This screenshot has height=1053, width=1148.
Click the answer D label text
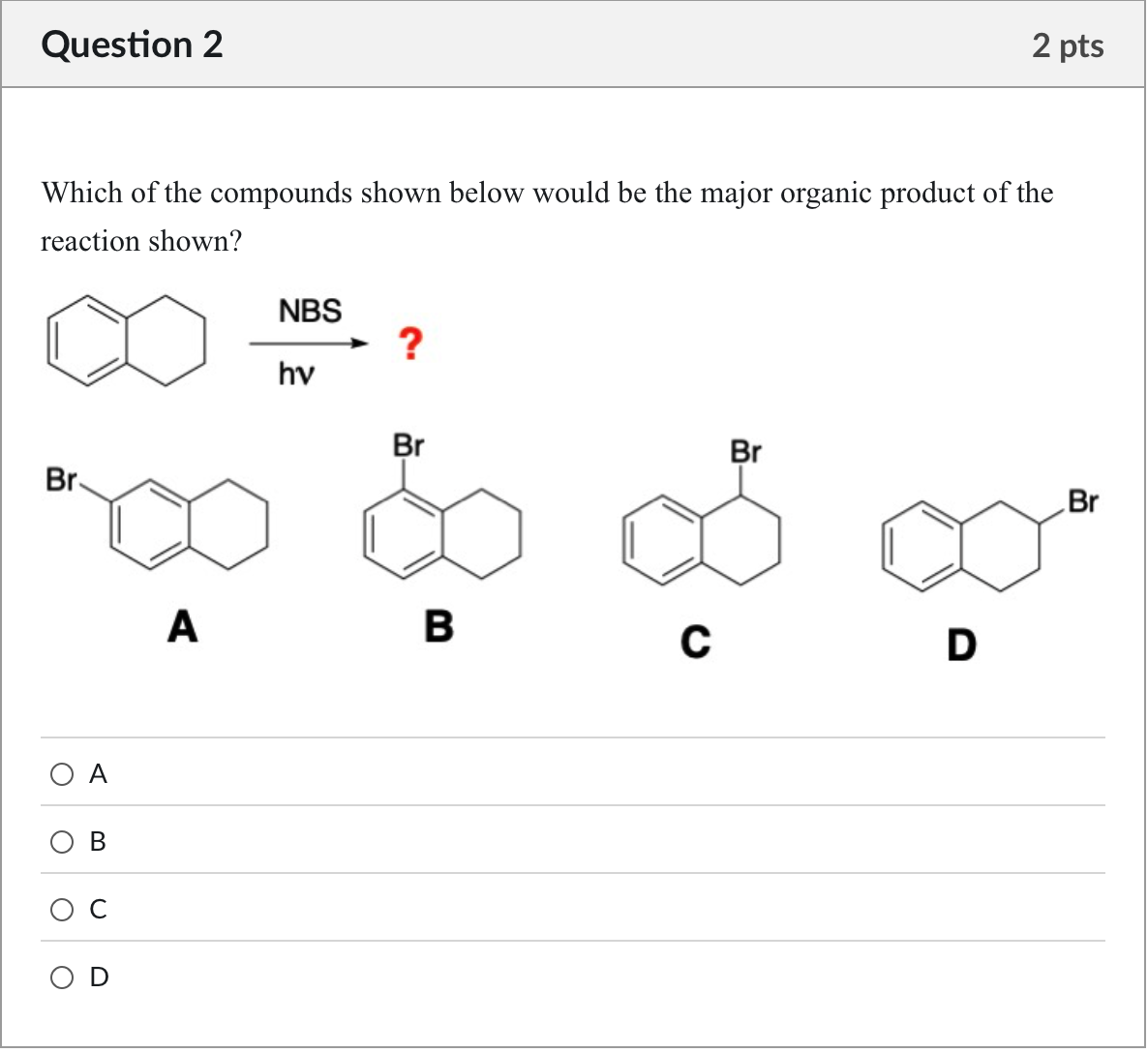(x=97, y=977)
